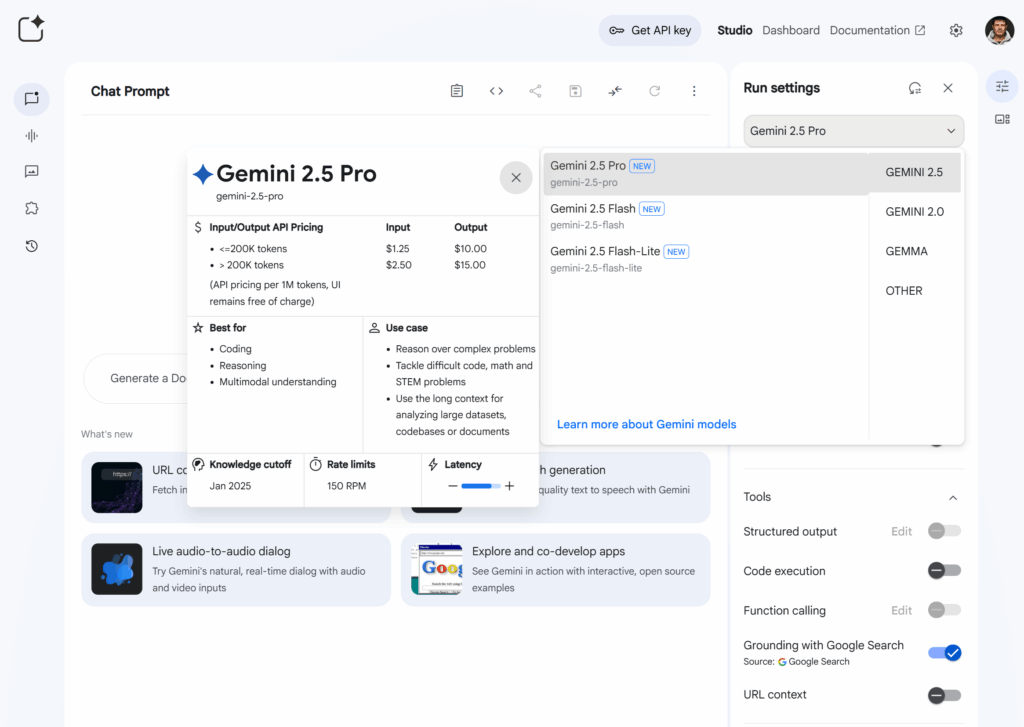Reset run settings to defaults icon
Viewport: 1024px width, 727px height.
[x=915, y=88]
